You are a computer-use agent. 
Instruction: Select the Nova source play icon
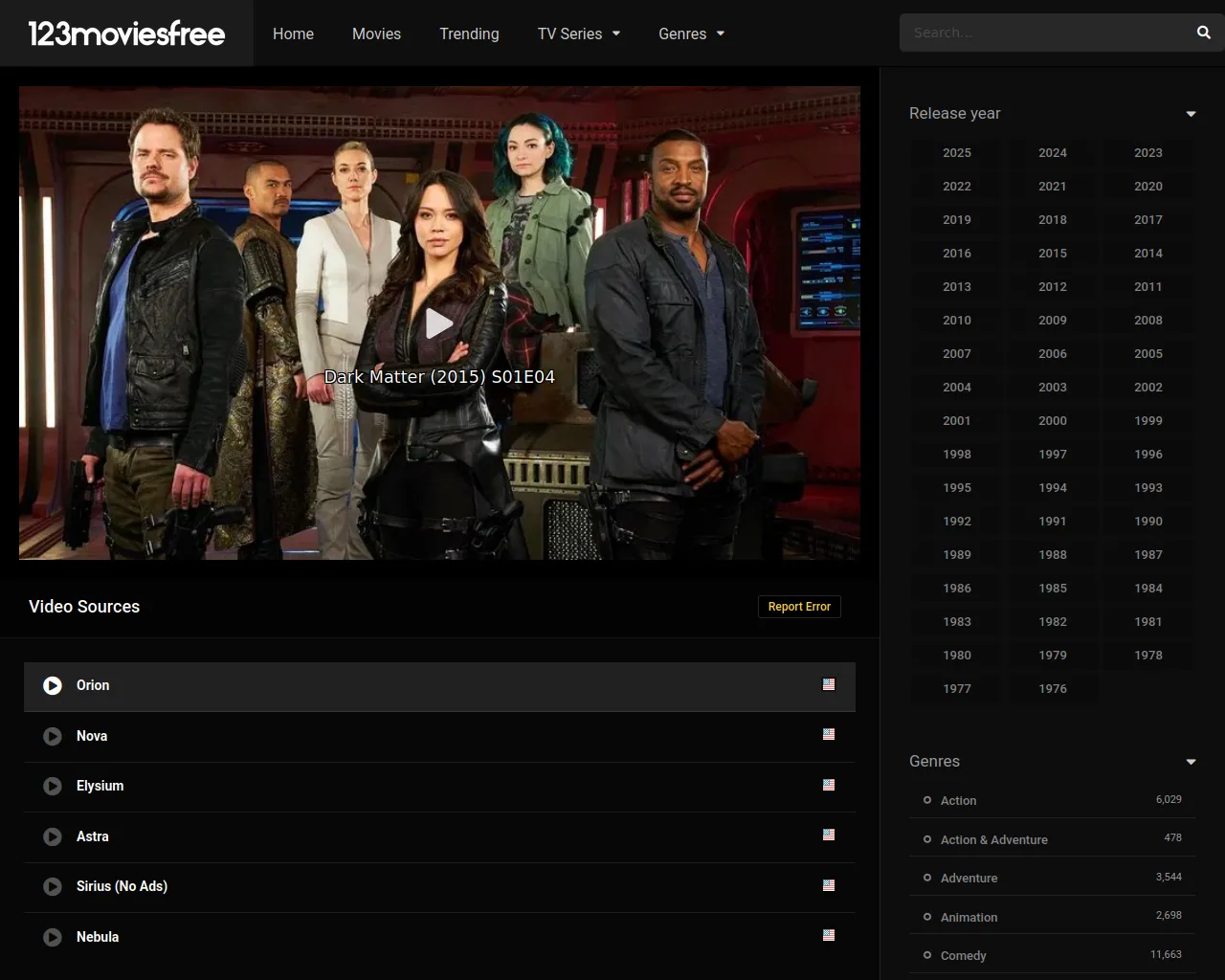click(x=53, y=736)
